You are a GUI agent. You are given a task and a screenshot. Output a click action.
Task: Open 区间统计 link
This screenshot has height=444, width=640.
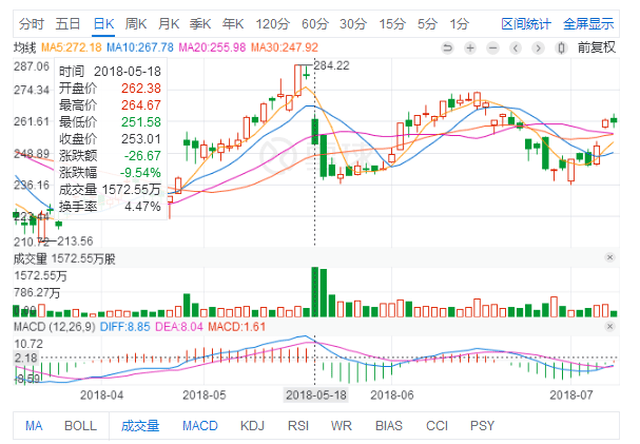[526, 24]
